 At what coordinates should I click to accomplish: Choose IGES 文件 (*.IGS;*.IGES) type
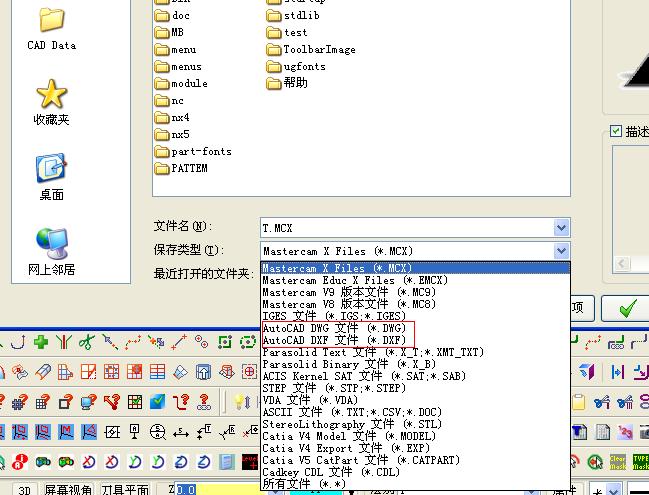(x=415, y=316)
